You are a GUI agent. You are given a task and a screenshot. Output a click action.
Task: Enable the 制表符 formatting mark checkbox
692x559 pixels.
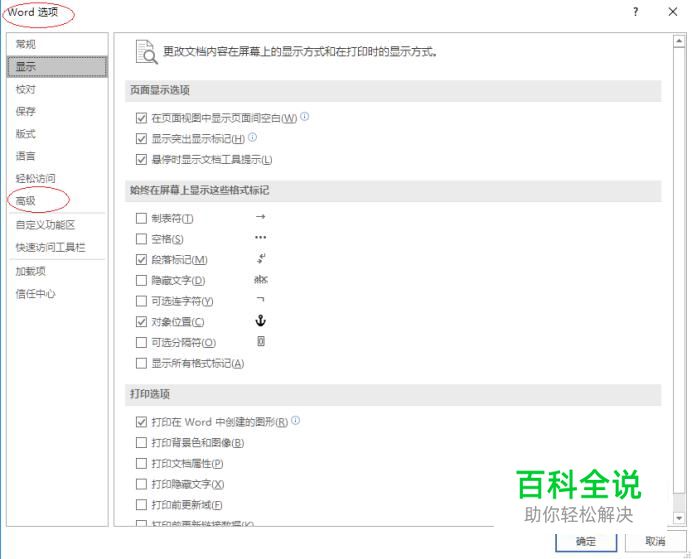click(141, 218)
